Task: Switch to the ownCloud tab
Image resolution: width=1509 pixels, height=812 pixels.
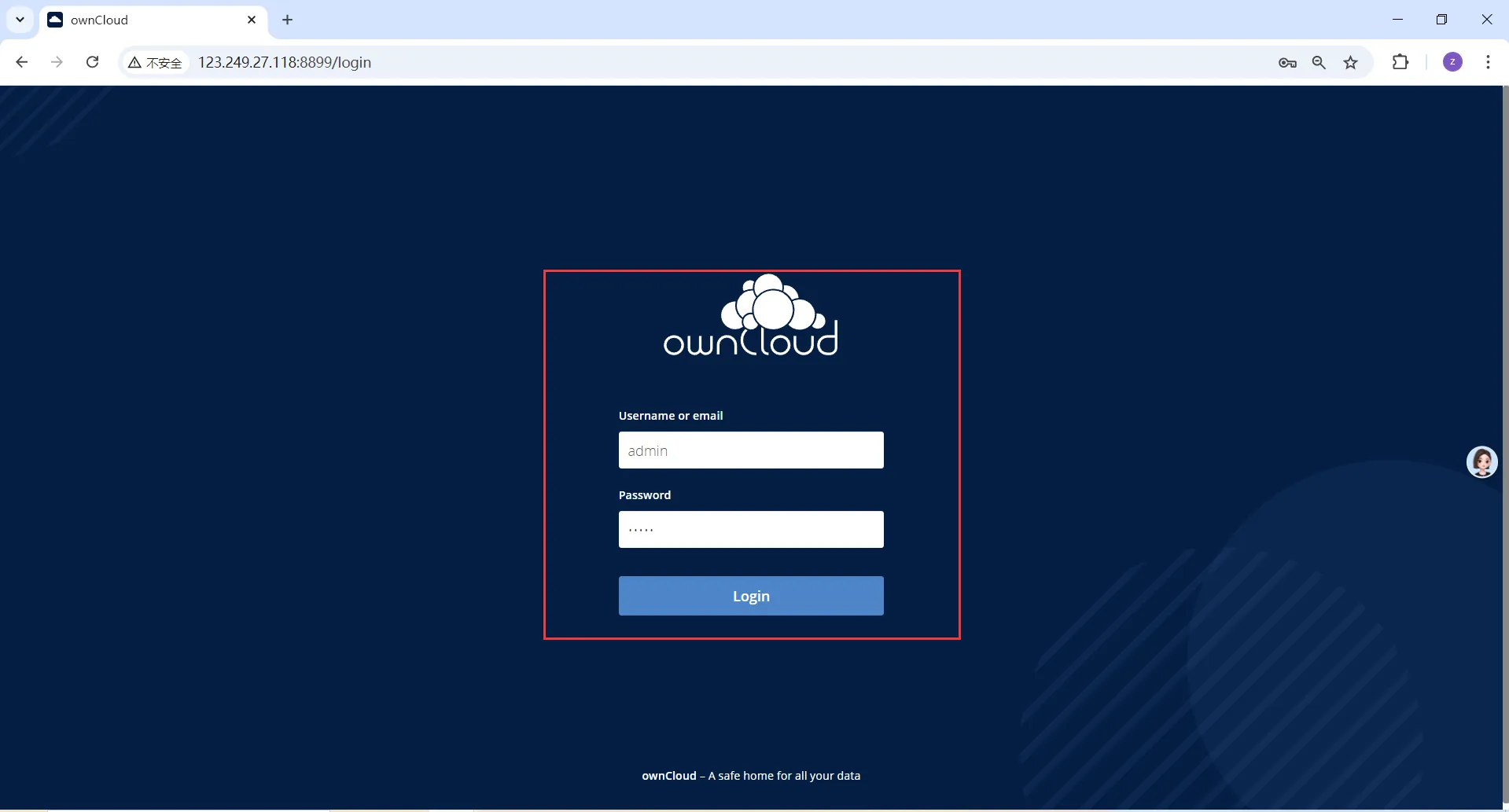Action: click(x=153, y=20)
